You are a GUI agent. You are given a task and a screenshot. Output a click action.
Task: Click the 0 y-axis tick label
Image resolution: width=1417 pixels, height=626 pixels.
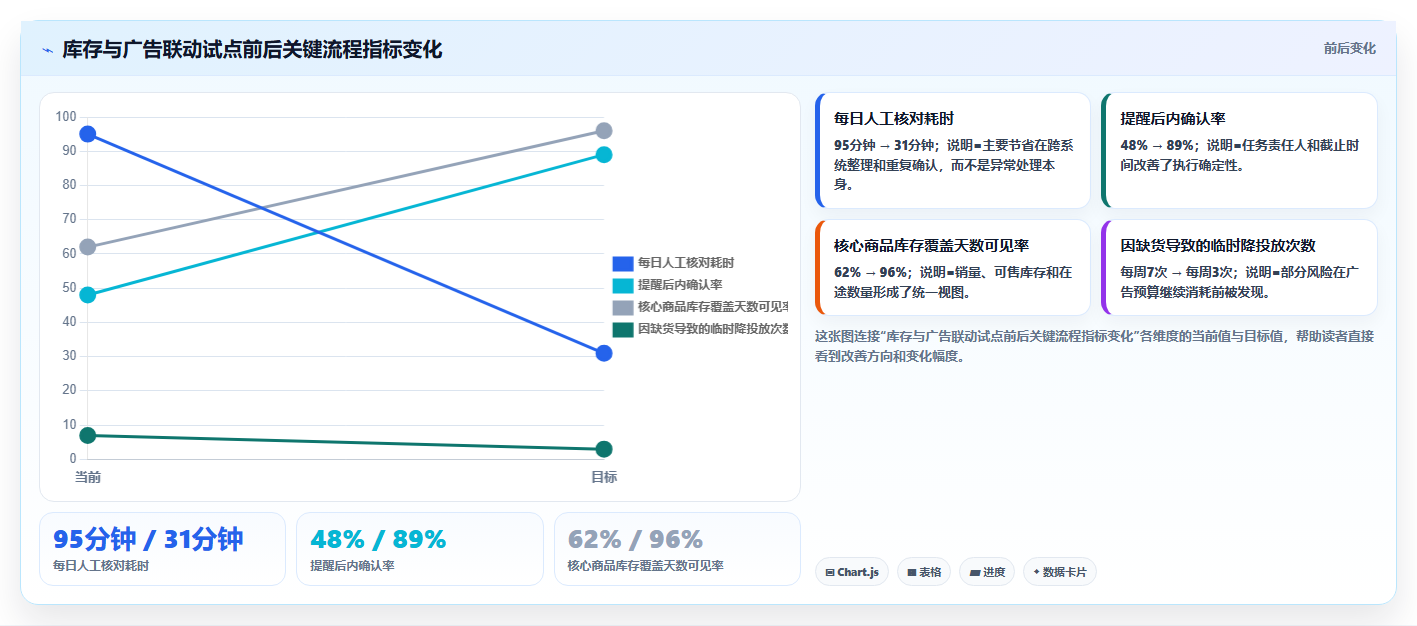click(x=72, y=459)
